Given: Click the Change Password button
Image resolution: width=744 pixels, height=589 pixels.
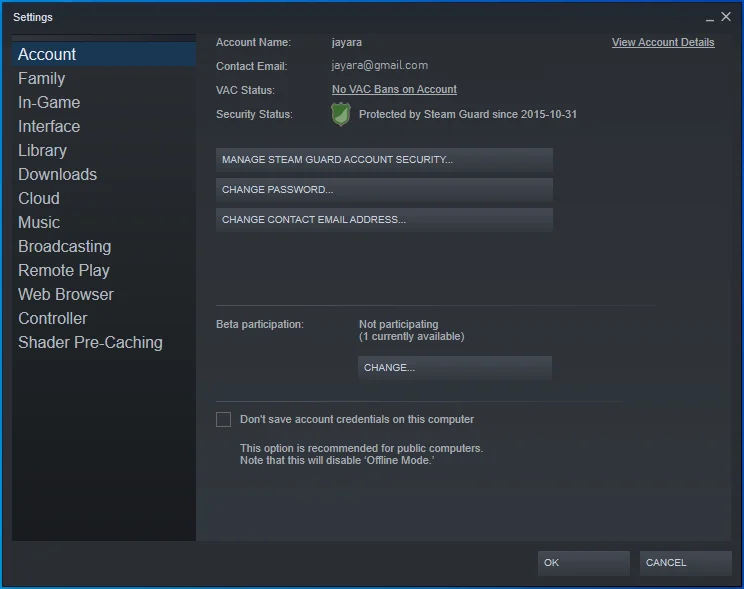Looking at the screenshot, I should click(384, 189).
